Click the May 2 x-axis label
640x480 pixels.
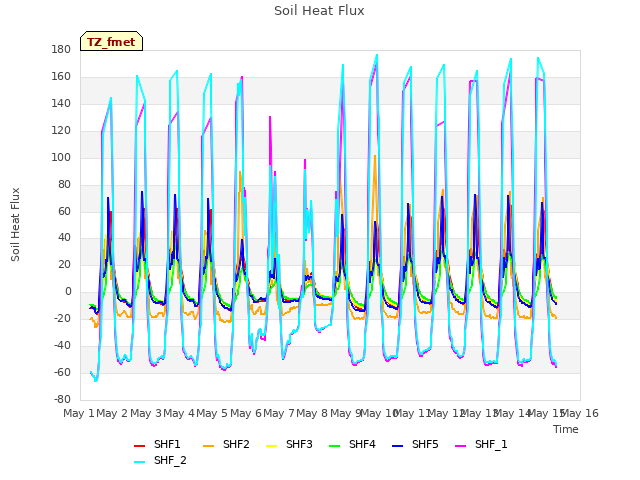click(112, 413)
